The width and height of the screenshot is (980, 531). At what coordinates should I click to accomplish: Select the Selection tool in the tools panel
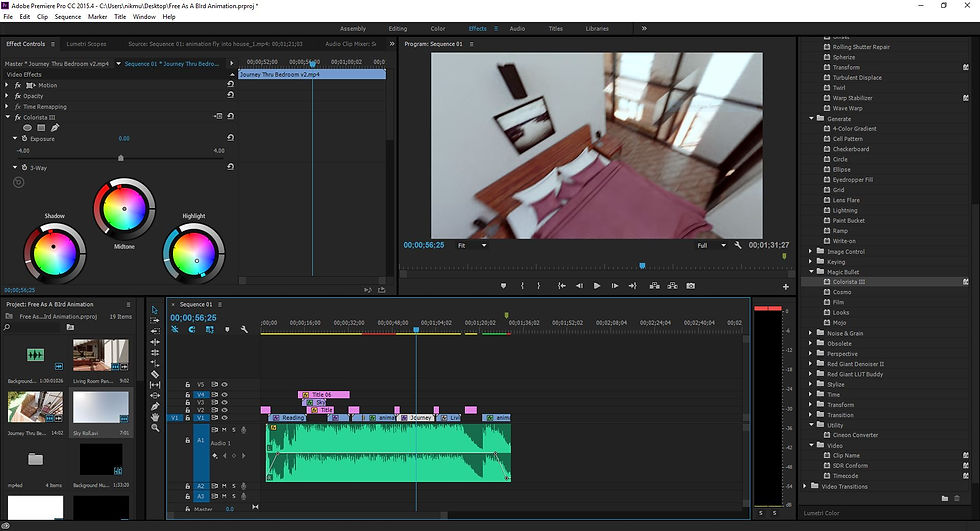point(155,310)
